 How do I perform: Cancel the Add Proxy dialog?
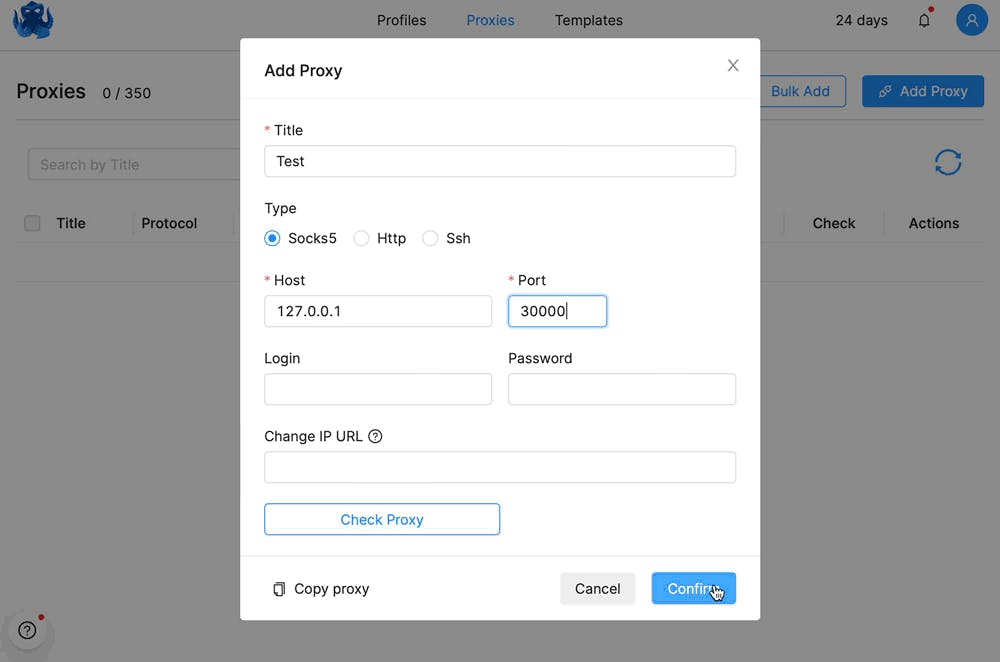click(x=597, y=589)
